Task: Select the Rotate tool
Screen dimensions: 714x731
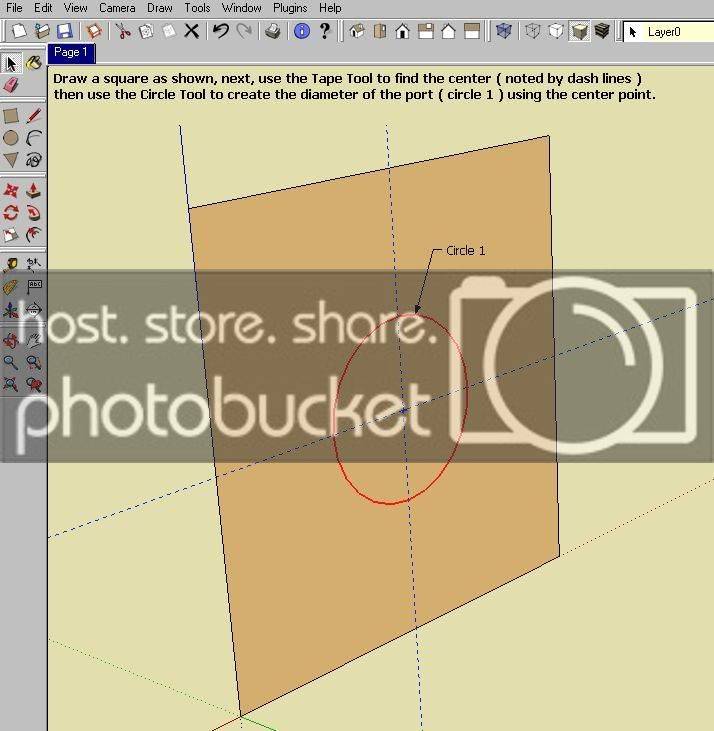Action: [x=11, y=213]
